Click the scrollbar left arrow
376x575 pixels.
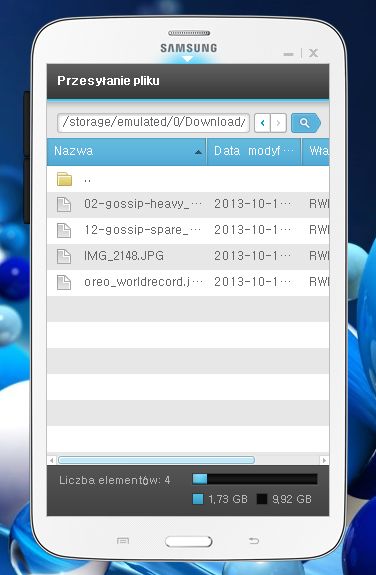pos(52,460)
